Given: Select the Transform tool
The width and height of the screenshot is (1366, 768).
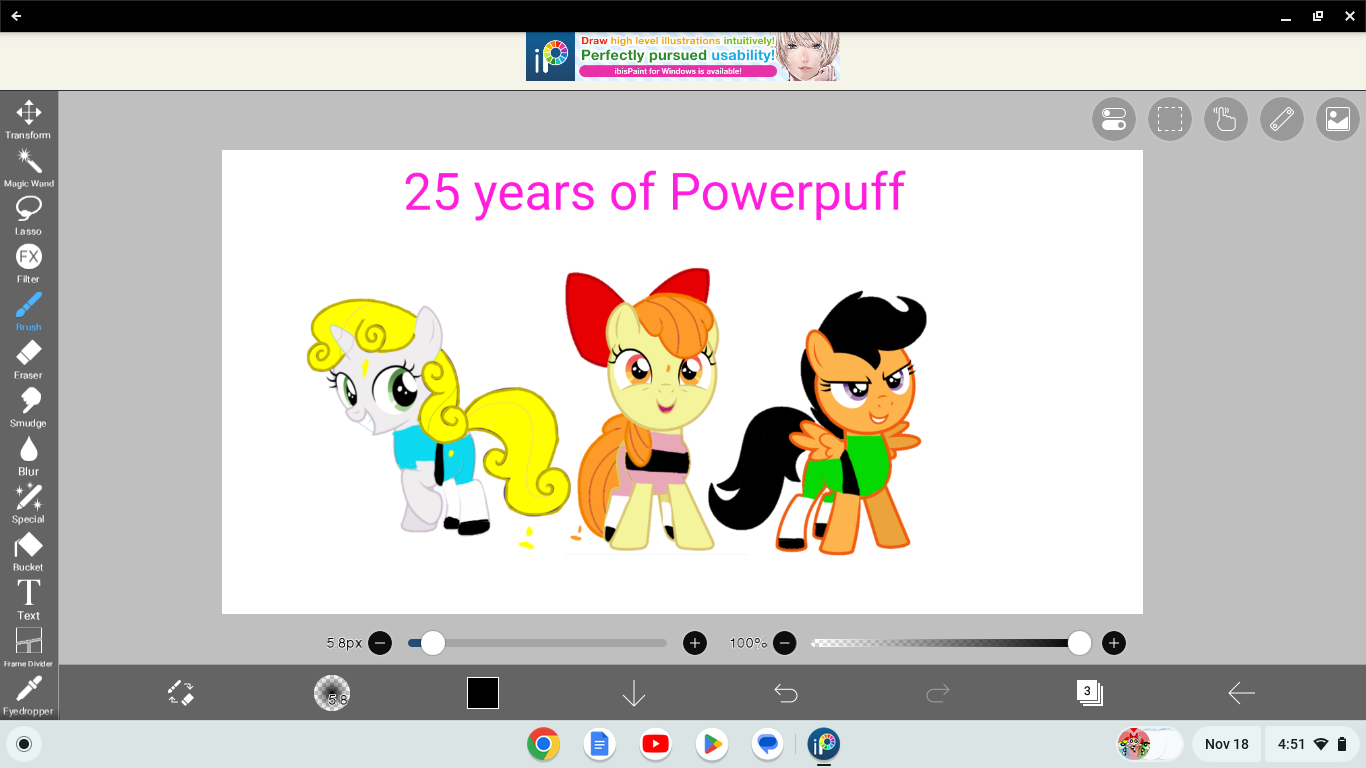Looking at the screenshot, I should click(28, 119).
